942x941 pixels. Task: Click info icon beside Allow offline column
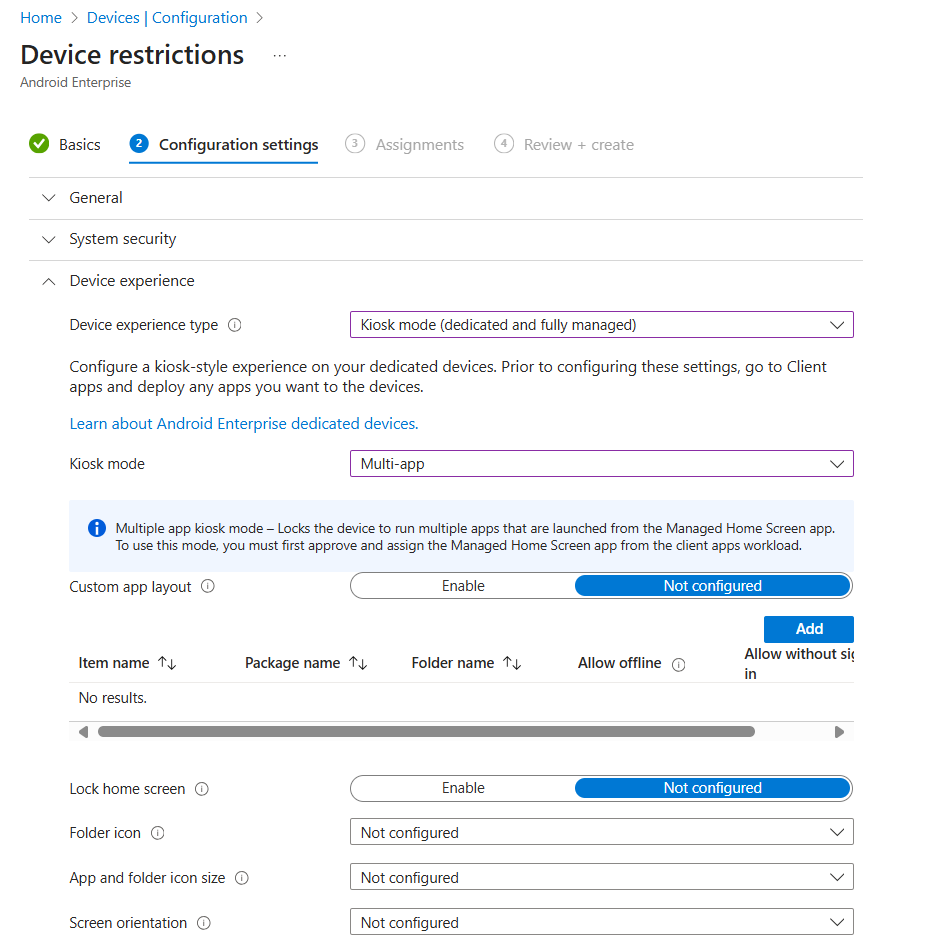click(x=678, y=665)
